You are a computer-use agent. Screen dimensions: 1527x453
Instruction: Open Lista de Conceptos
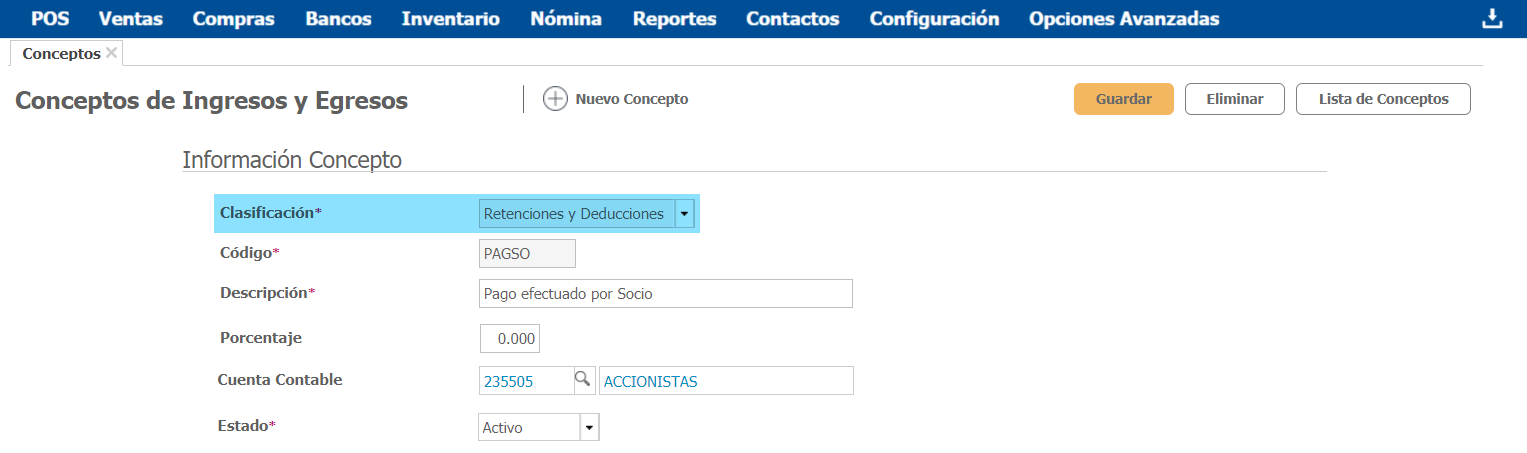(x=1382, y=99)
